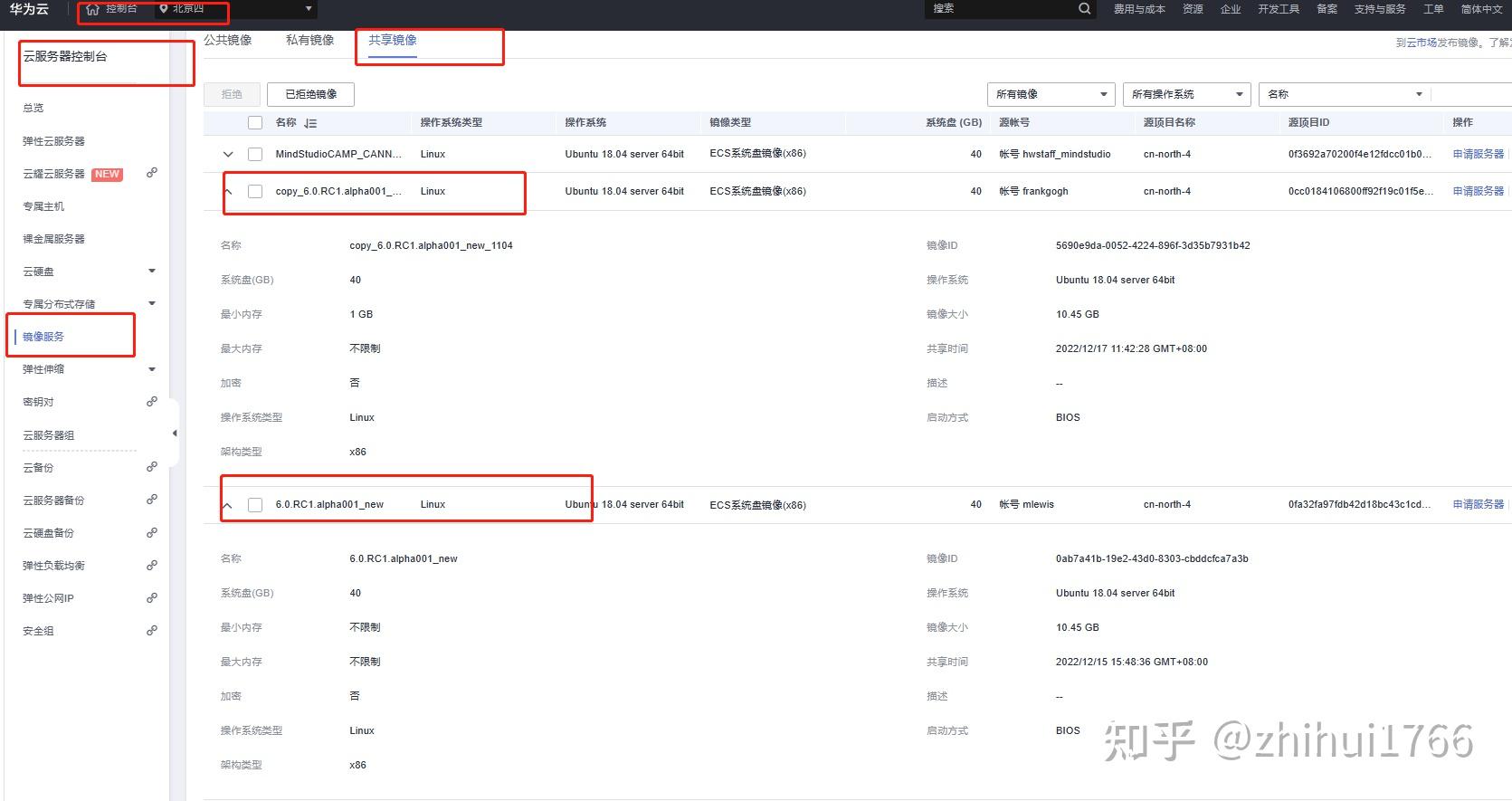Click the 系统盘 (GB) column header
1512x801 pixels.
tap(954, 122)
